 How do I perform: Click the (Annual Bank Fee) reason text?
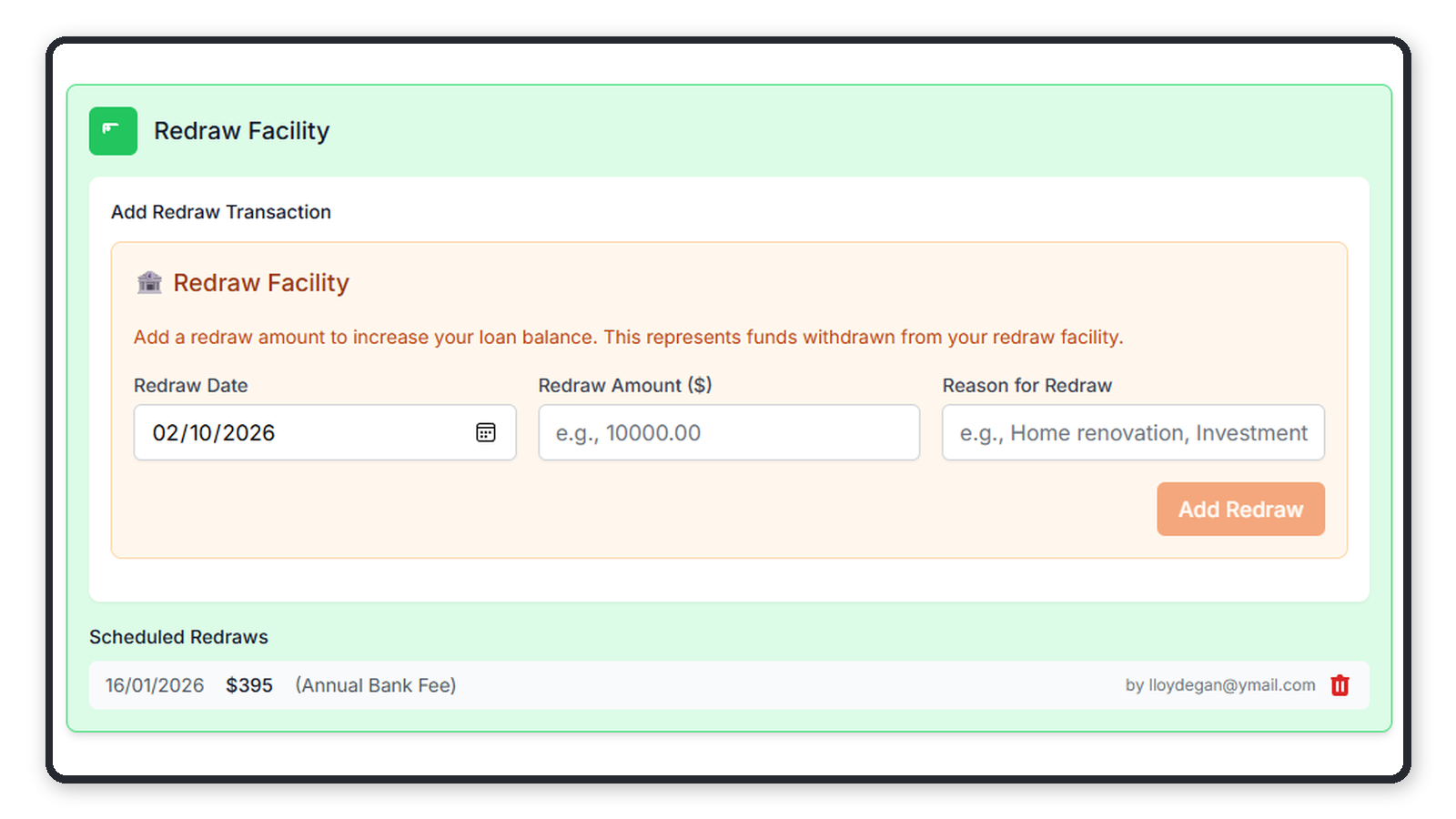tap(376, 685)
